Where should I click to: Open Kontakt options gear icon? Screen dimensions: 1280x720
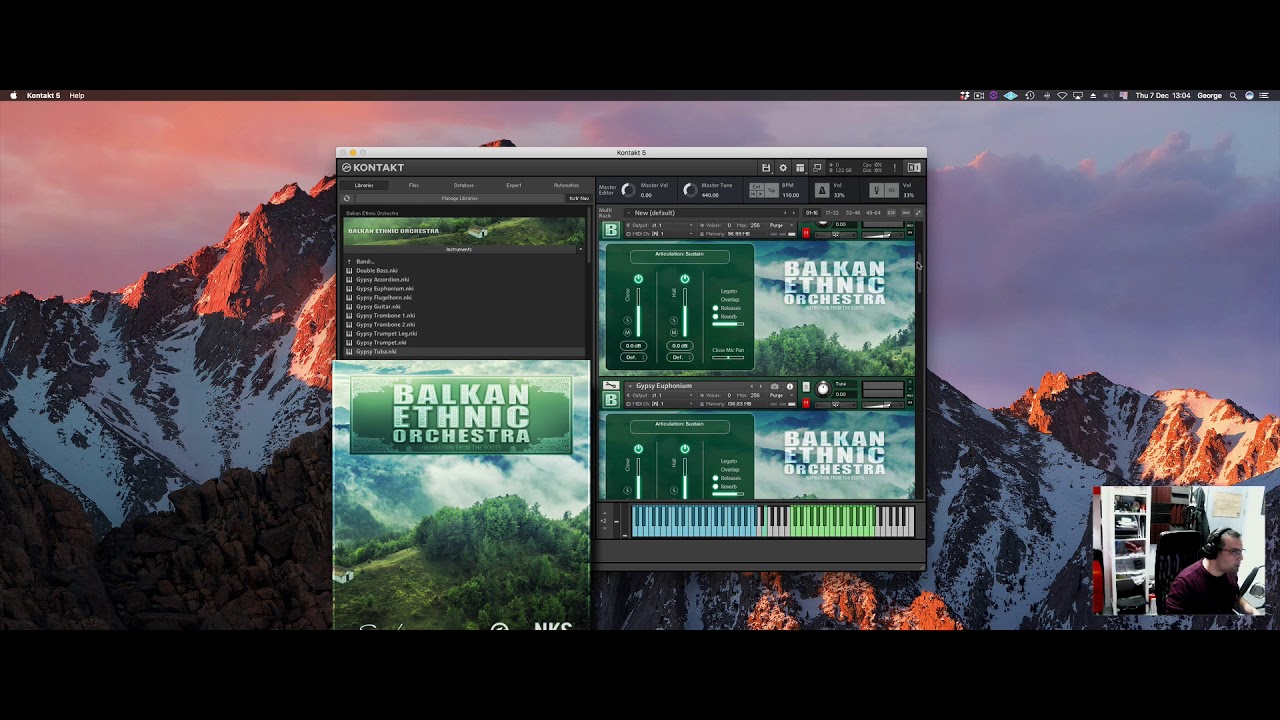[x=783, y=168]
